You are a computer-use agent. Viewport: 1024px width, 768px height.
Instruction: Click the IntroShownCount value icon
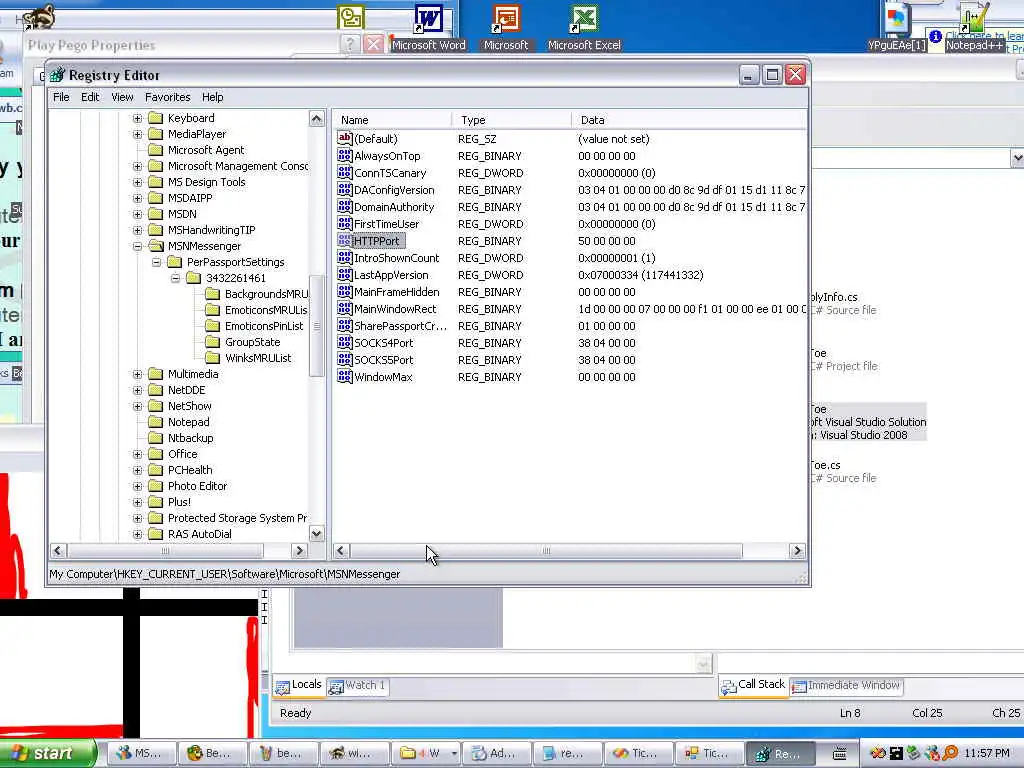(344, 257)
